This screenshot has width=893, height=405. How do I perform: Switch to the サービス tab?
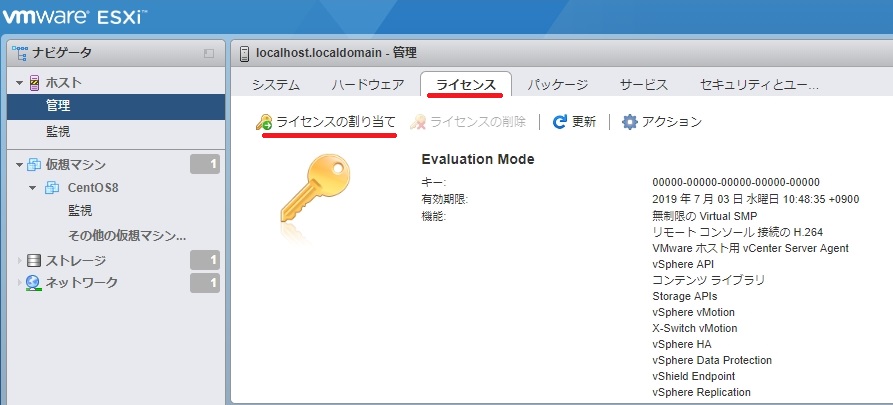tap(644, 85)
